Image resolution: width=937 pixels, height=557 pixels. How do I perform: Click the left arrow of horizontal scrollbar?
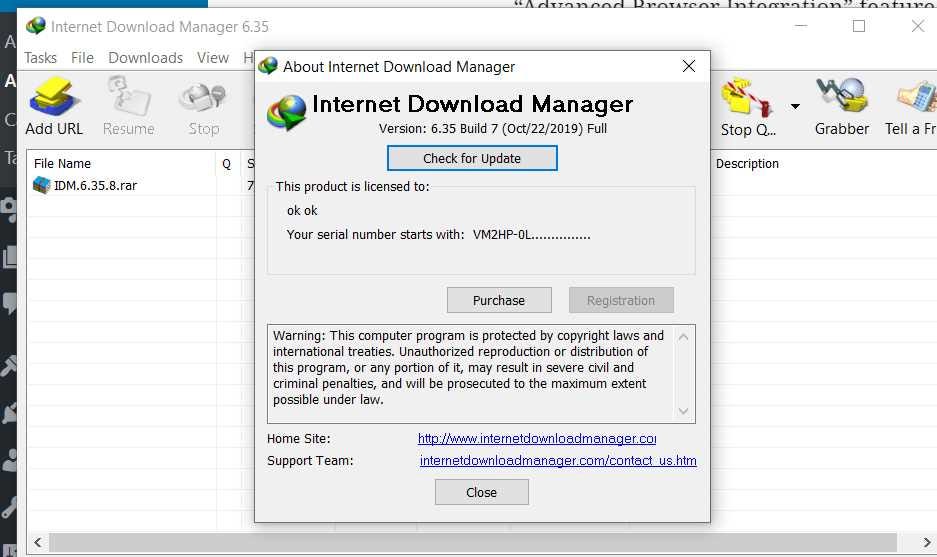coord(38,543)
